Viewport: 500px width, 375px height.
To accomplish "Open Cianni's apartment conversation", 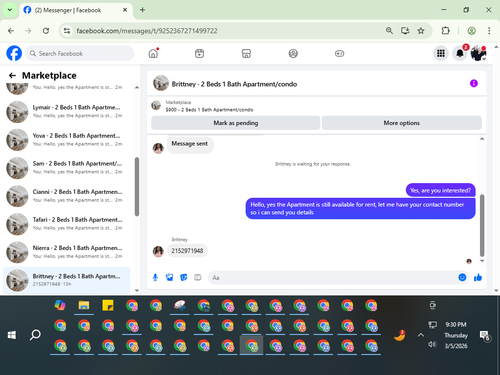I will tap(67, 196).
